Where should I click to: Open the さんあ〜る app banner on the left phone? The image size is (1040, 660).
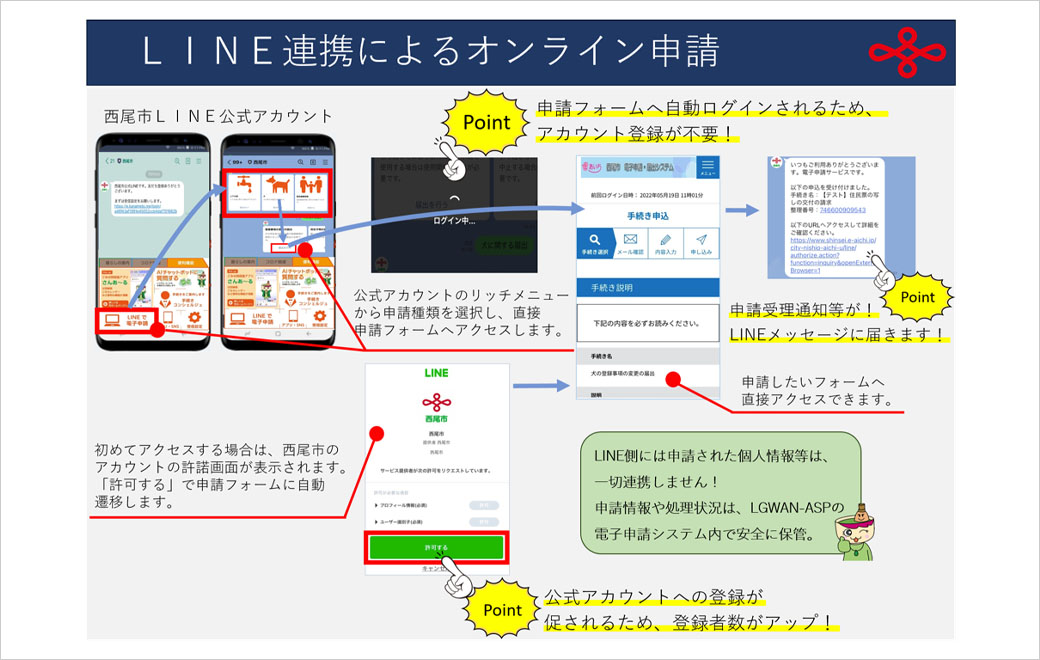point(125,288)
